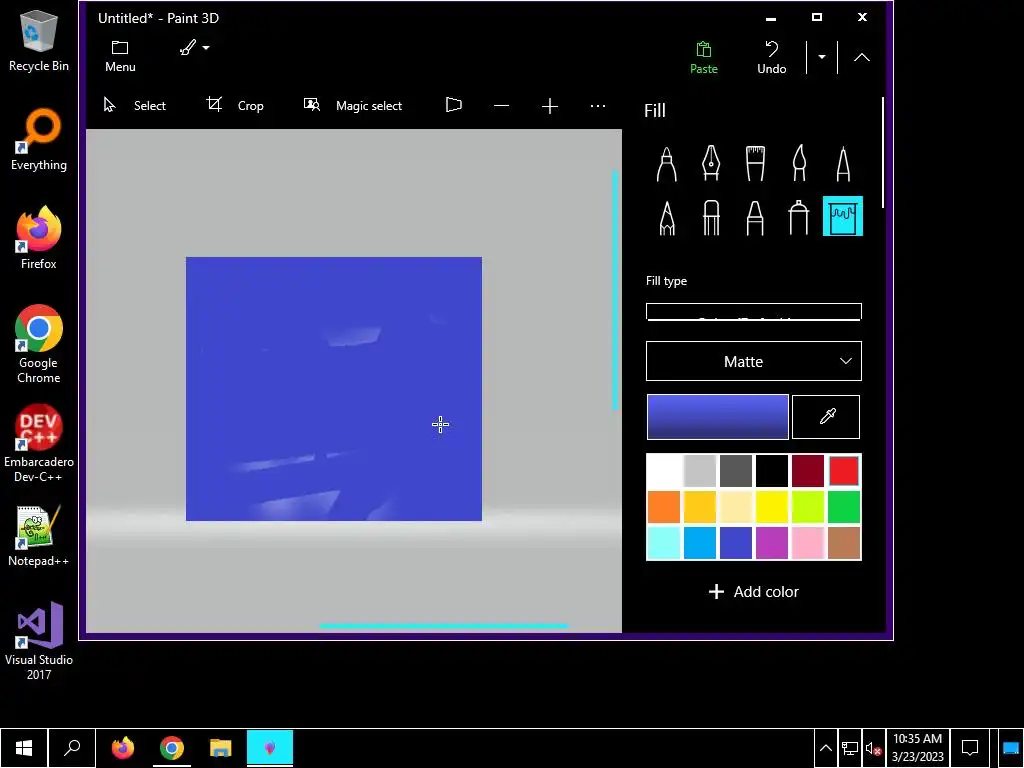Show hidden system tray icons
The height and width of the screenshot is (768, 1024).
tap(825, 748)
